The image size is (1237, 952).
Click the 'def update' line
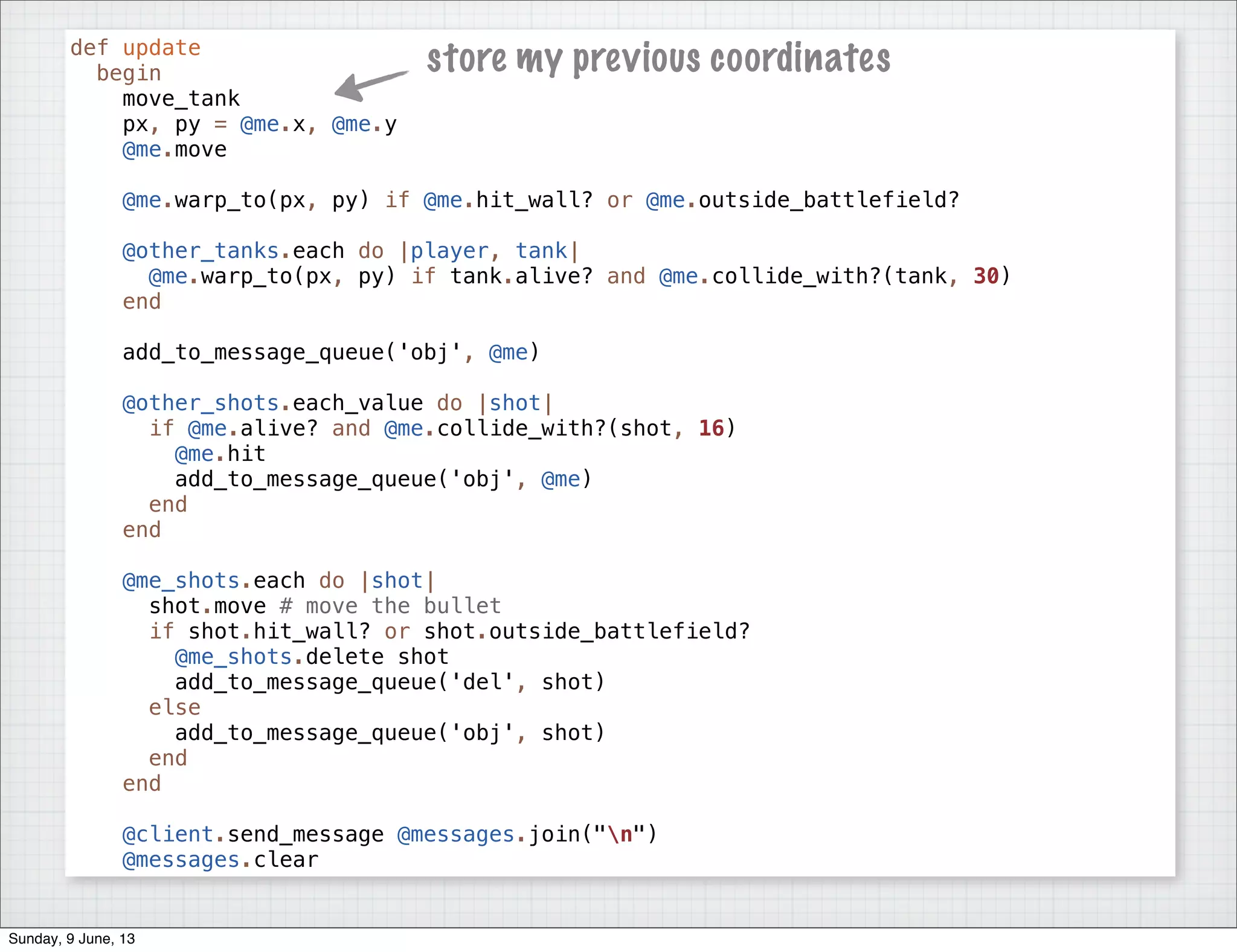click(x=135, y=48)
